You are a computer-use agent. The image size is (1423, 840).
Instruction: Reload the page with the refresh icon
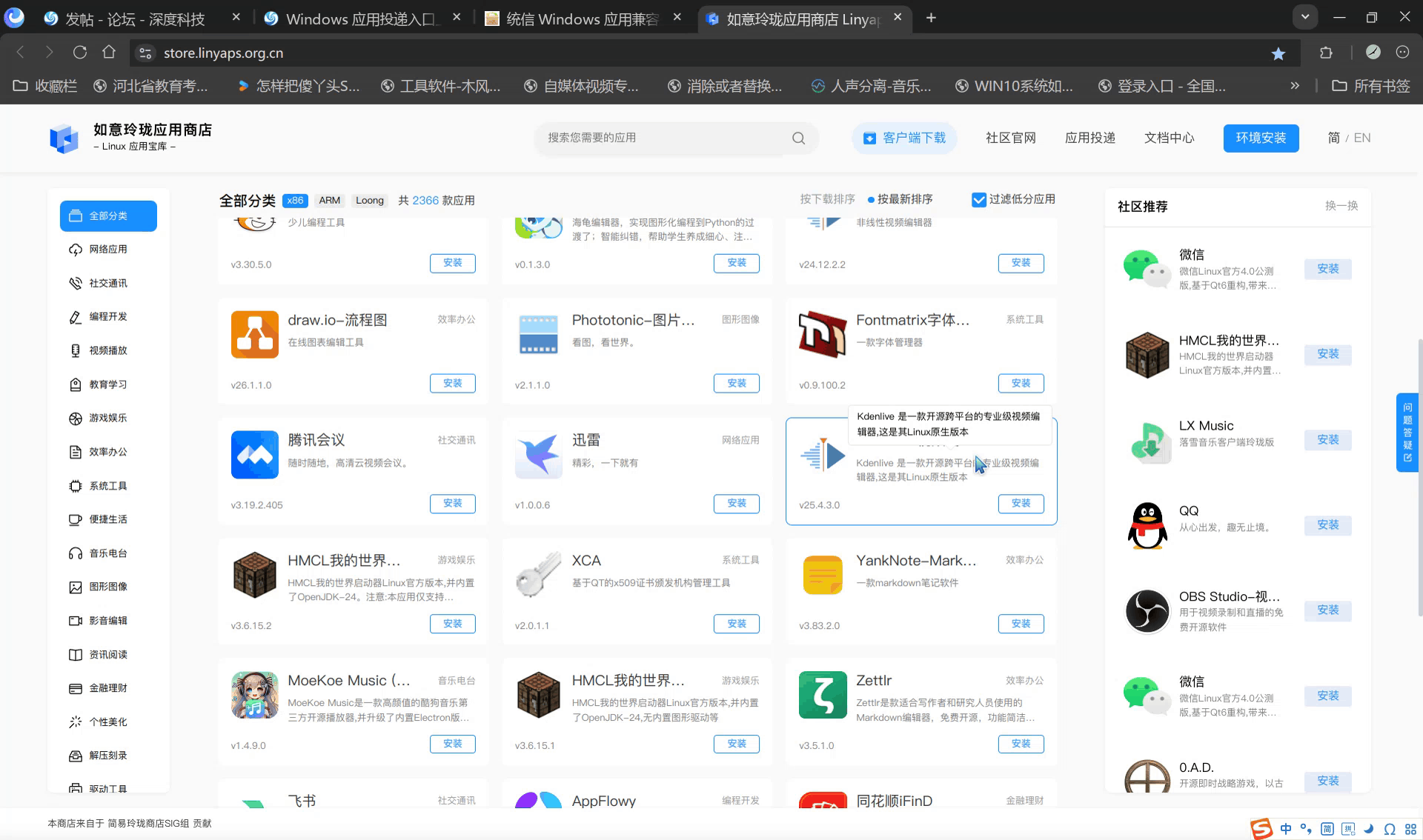pos(80,53)
